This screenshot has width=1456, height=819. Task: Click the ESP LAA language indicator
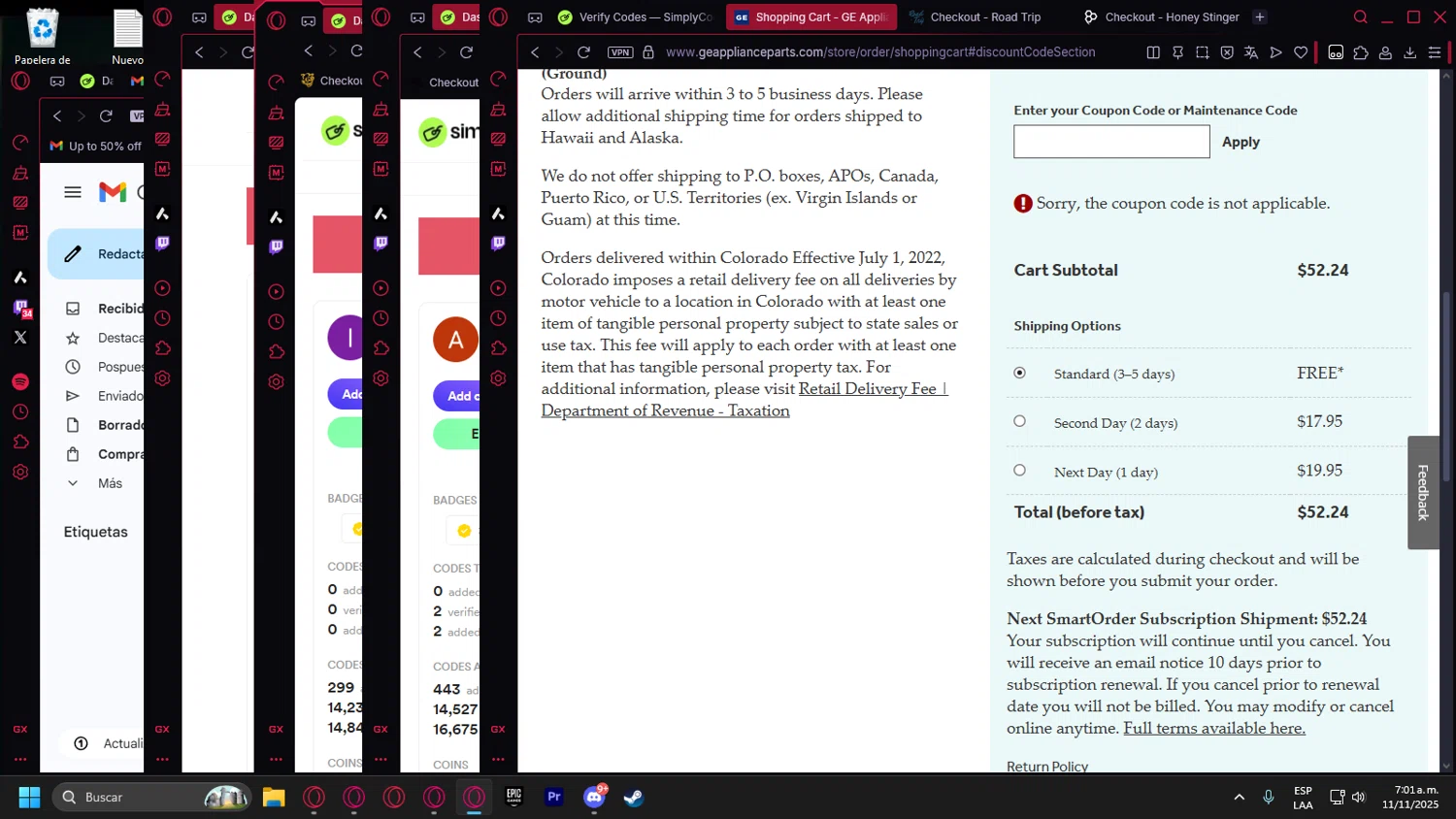click(1303, 798)
